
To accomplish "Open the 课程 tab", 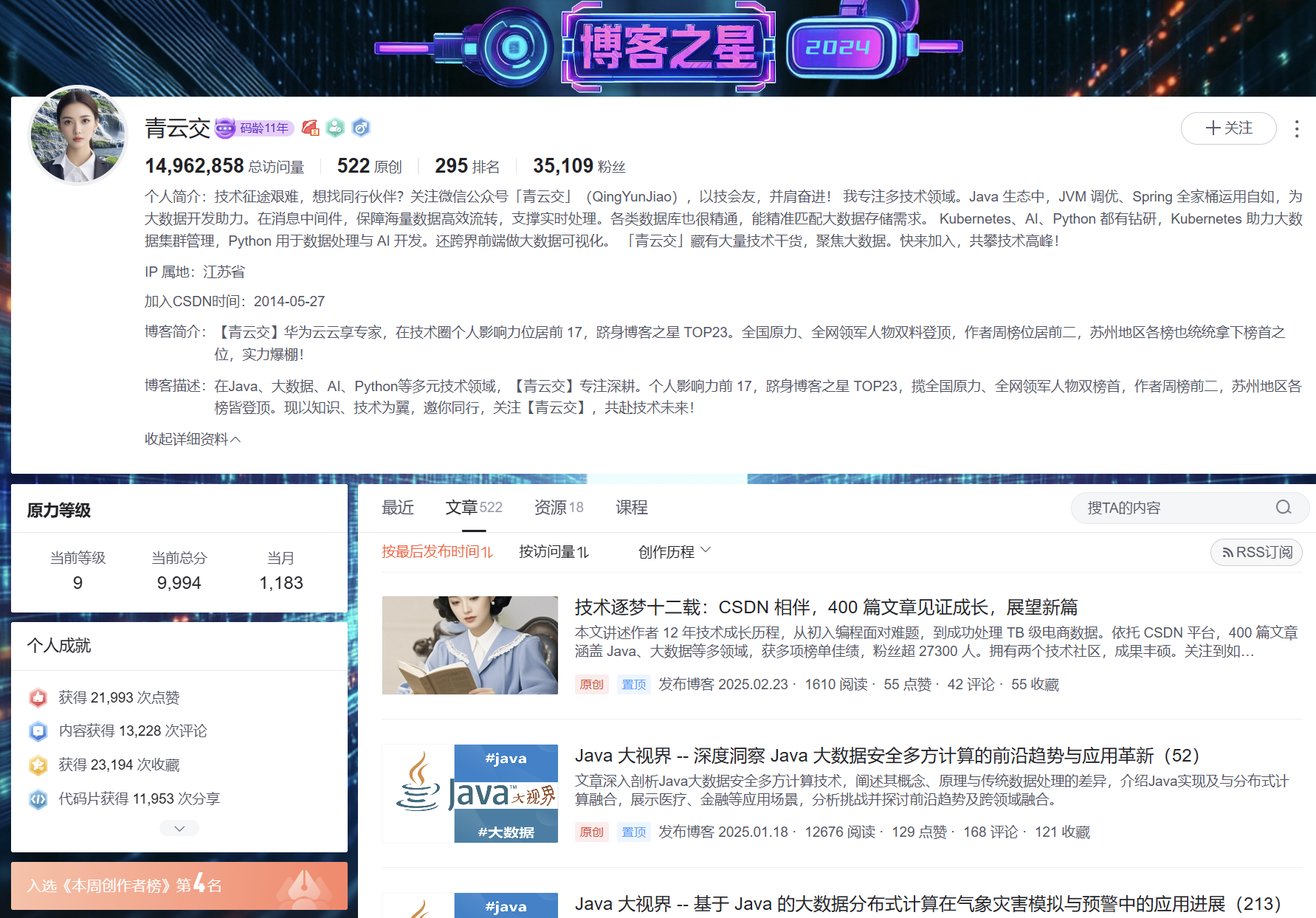I will [x=632, y=508].
